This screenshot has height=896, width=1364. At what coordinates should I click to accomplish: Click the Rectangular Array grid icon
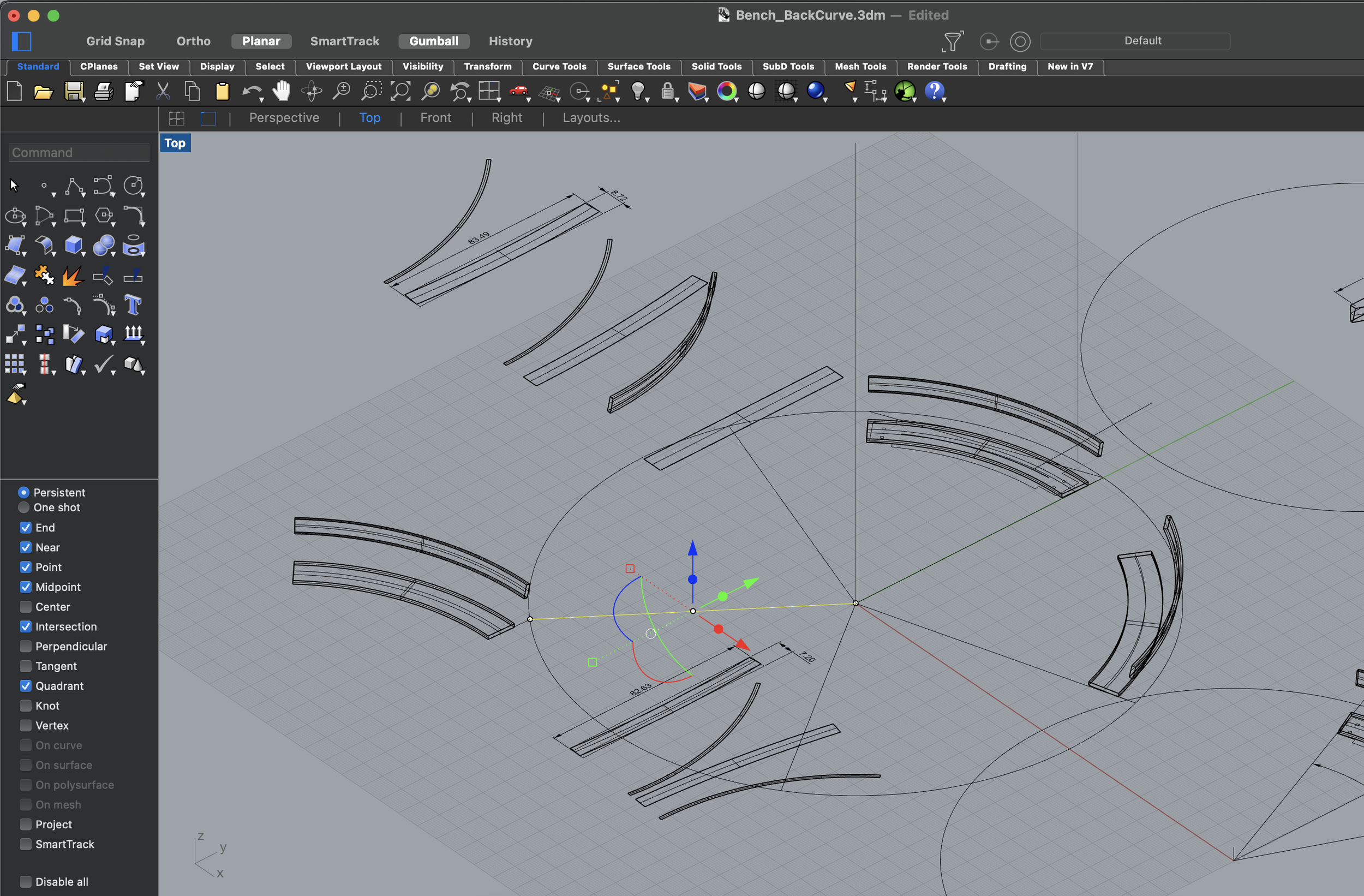pyautogui.click(x=14, y=364)
